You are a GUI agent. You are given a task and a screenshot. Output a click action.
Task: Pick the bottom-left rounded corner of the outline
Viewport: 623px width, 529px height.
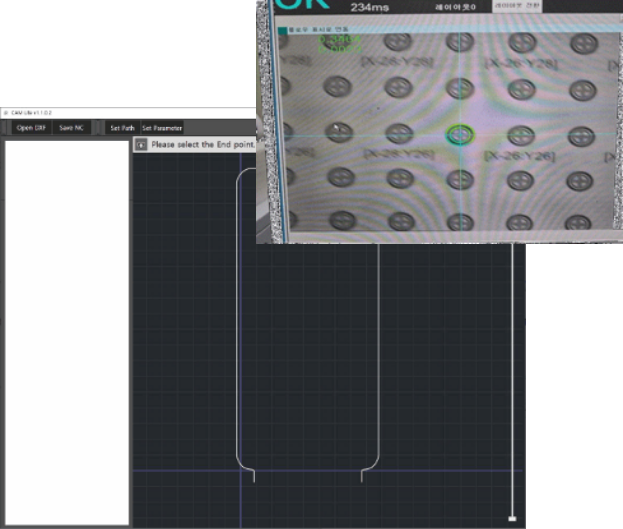[x=240, y=464]
